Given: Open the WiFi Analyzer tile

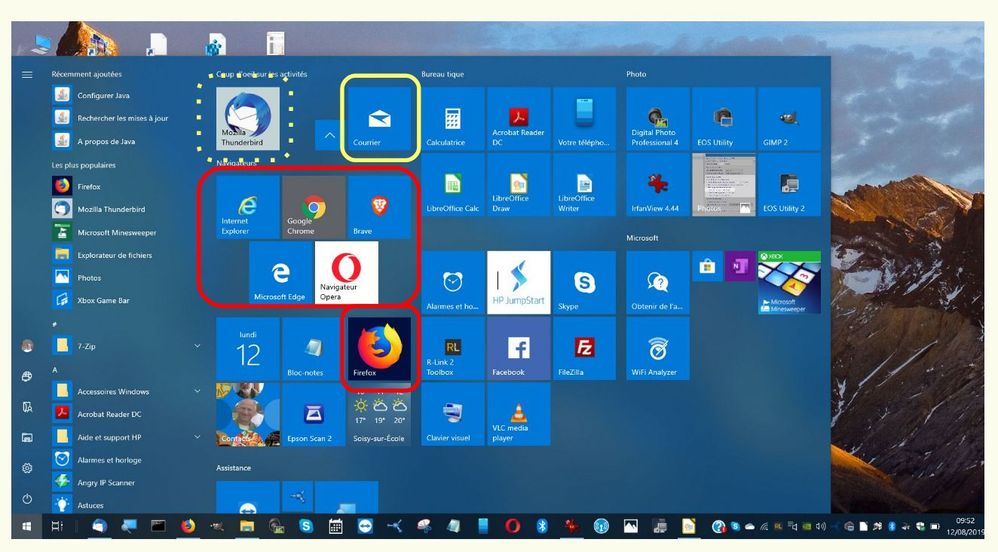Looking at the screenshot, I should (x=657, y=348).
